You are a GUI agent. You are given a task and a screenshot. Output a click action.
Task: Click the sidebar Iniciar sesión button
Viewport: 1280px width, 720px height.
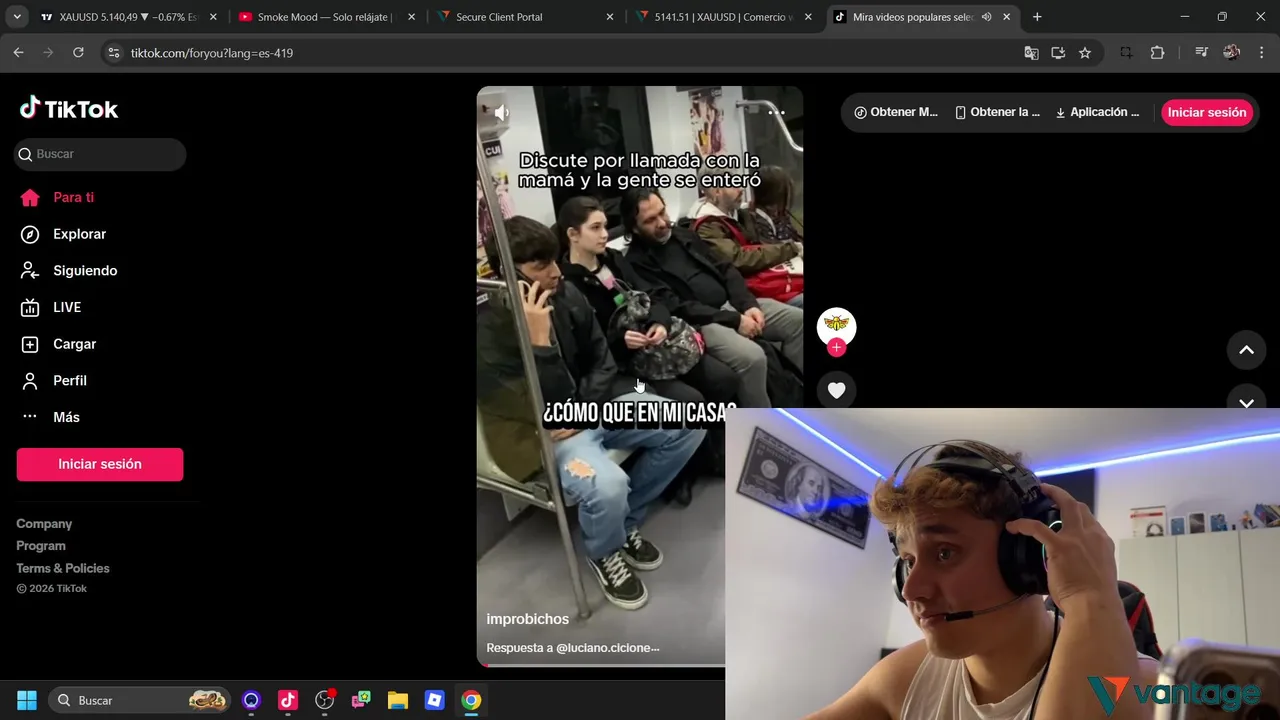point(100,464)
